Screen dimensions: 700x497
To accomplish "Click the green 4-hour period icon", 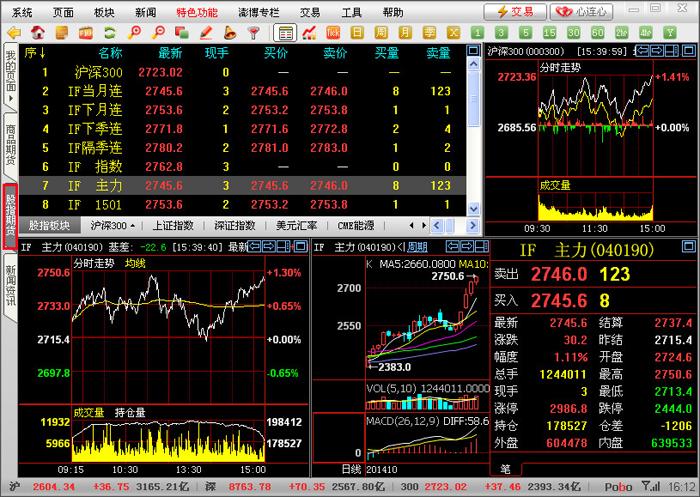I will click(646, 33).
